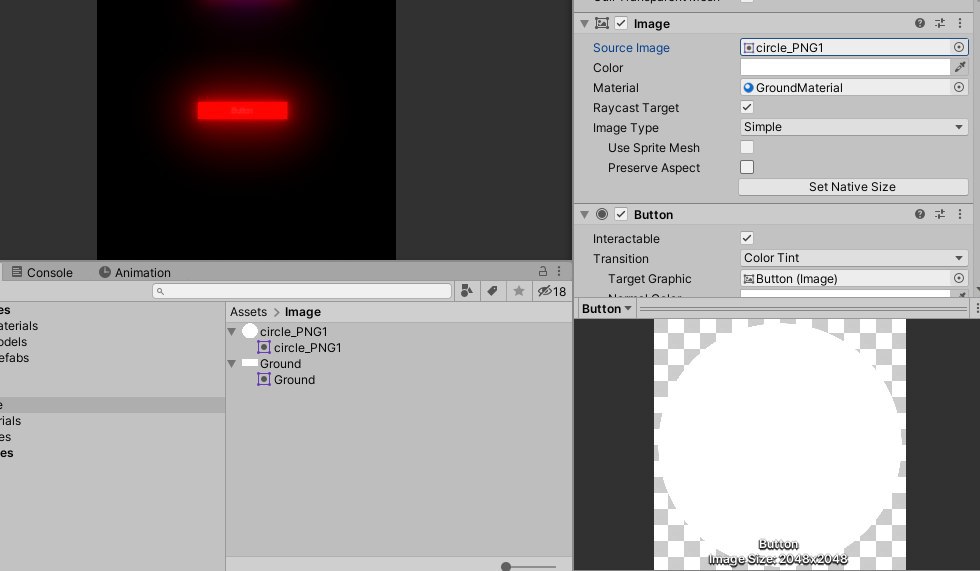Lock the Project panel with padlock icon
980x571 pixels.
click(x=542, y=271)
